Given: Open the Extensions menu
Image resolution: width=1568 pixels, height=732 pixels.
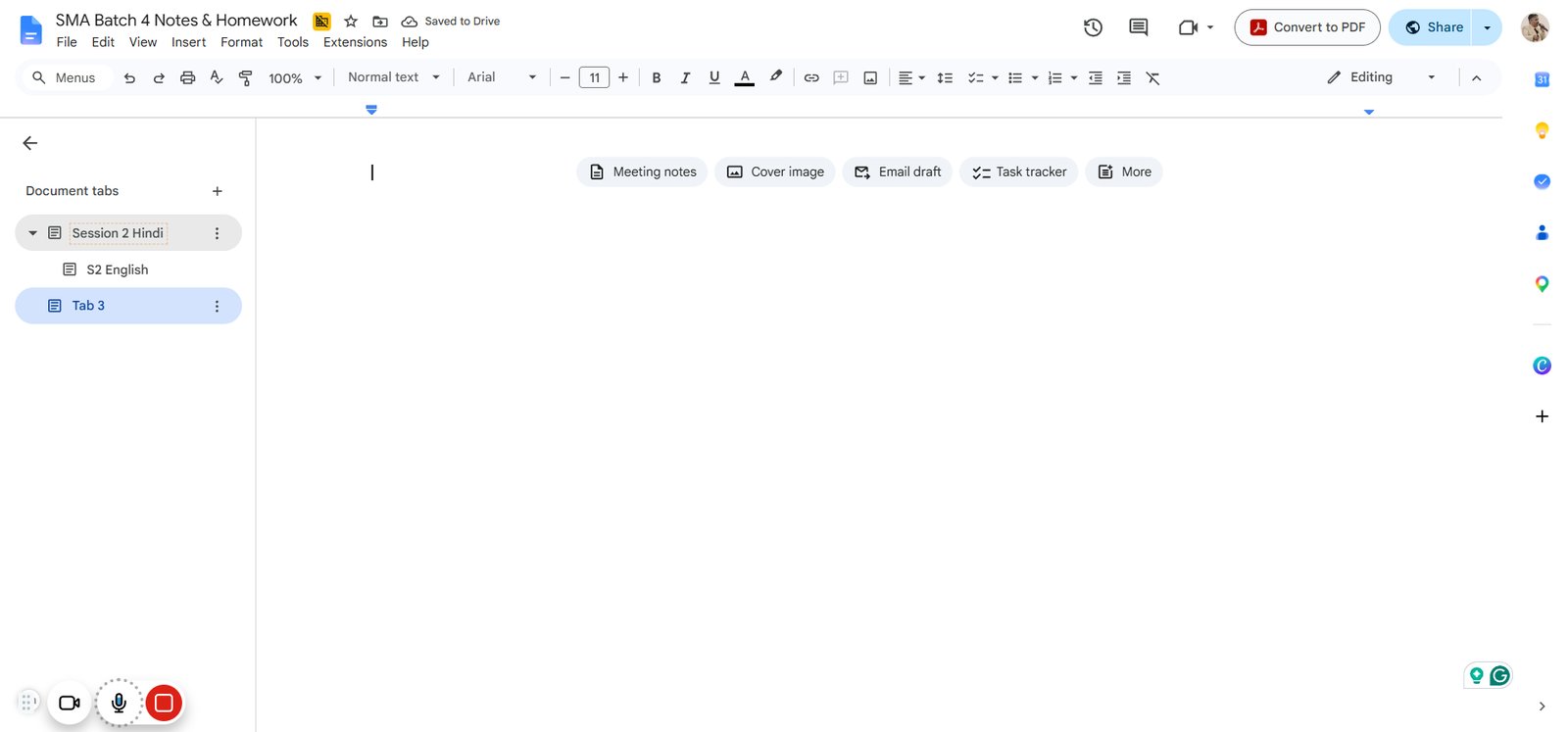Looking at the screenshot, I should [355, 42].
